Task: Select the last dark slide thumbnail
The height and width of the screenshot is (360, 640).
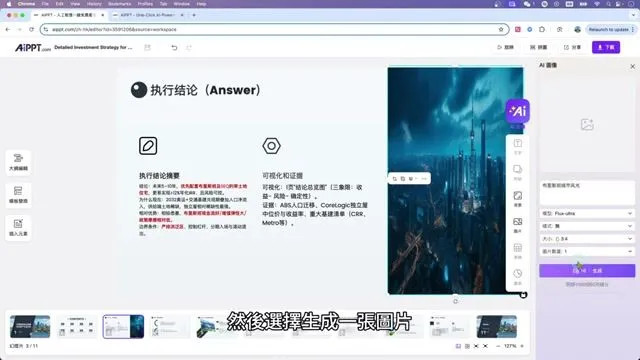Action: click(496, 327)
